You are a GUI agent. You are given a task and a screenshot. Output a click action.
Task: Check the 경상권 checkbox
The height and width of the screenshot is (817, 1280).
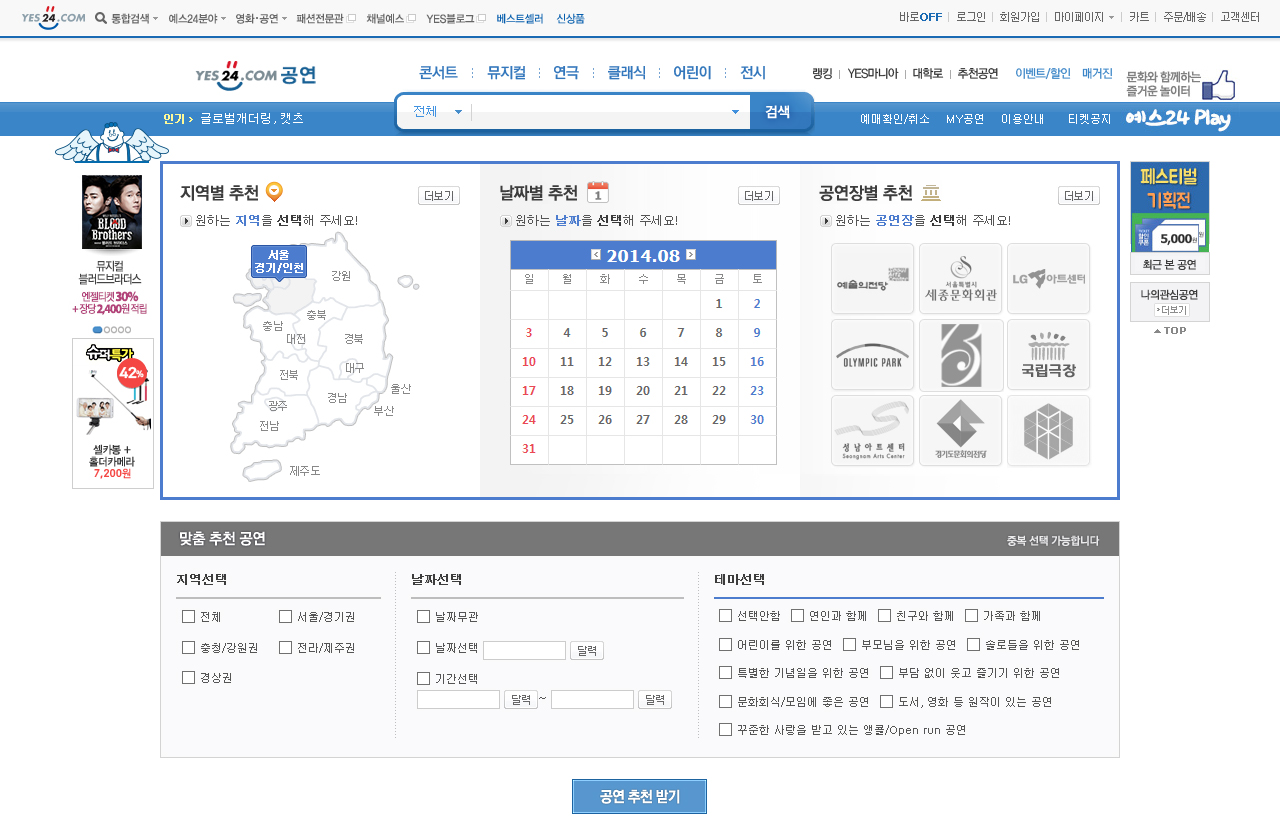point(188,677)
